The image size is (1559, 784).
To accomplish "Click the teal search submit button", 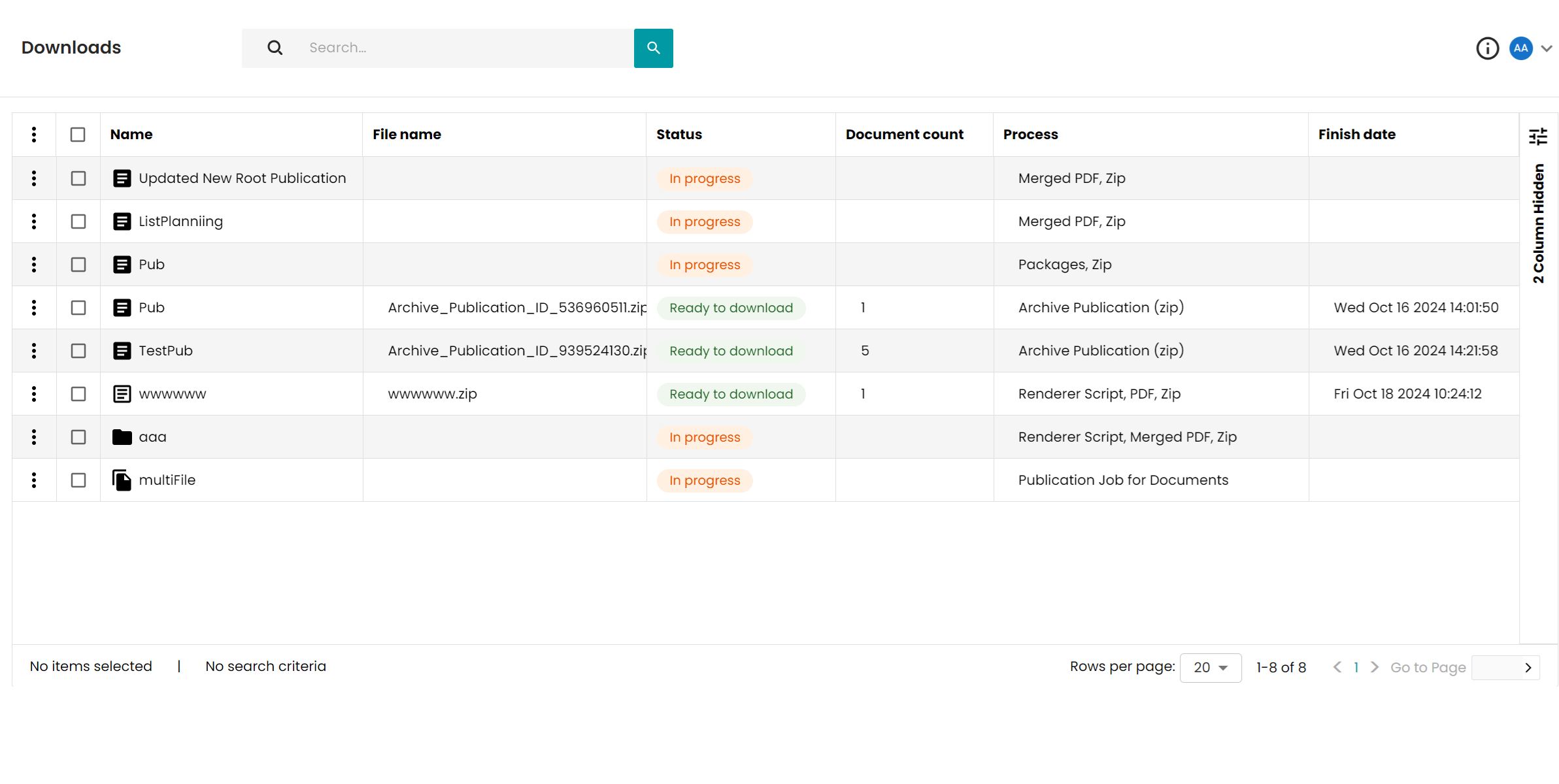I will pyautogui.click(x=653, y=48).
